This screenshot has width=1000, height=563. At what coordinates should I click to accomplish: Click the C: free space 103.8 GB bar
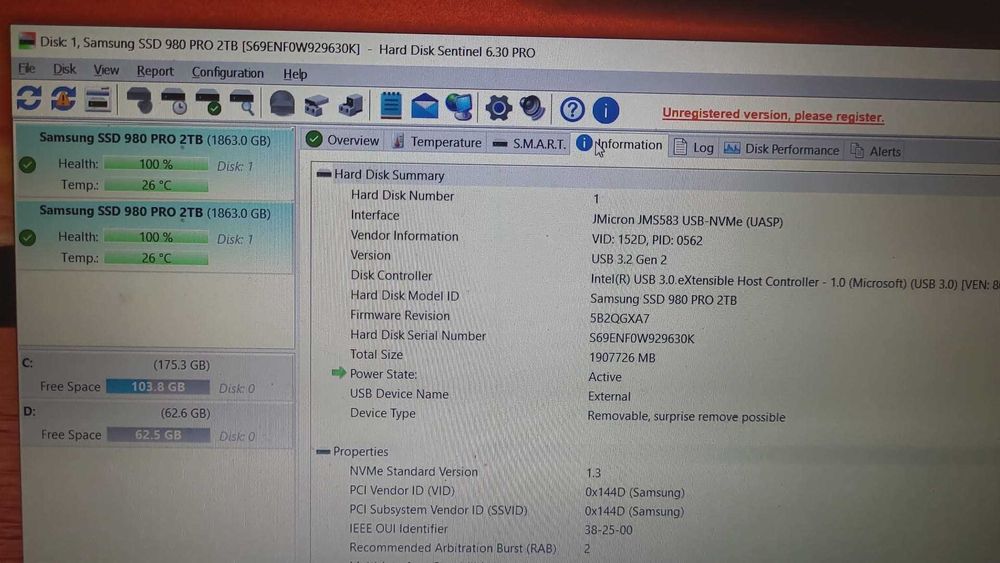coord(158,387)
